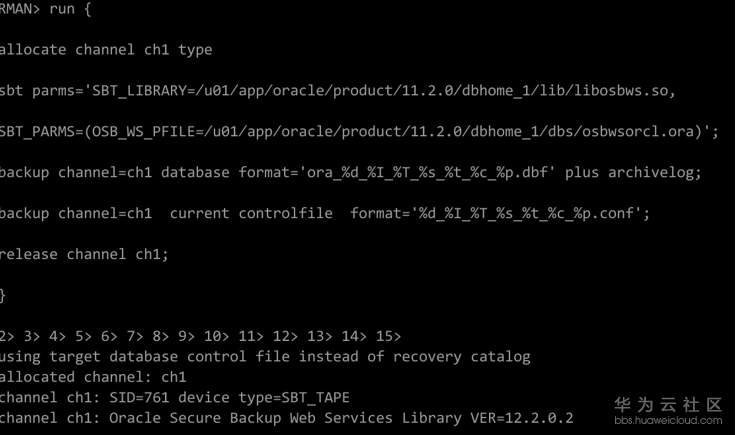This screenshot has width=736, height=435.
Task: Click the 'release channel ch1;' line
Action: point(83,254)
